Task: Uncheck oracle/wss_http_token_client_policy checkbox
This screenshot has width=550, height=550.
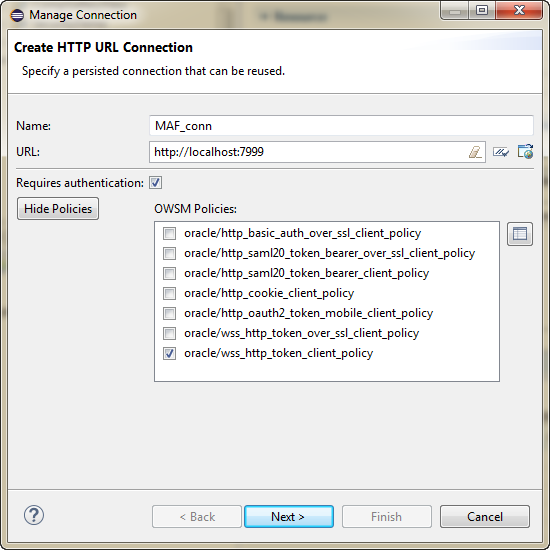Action: (x=169, y=353)
